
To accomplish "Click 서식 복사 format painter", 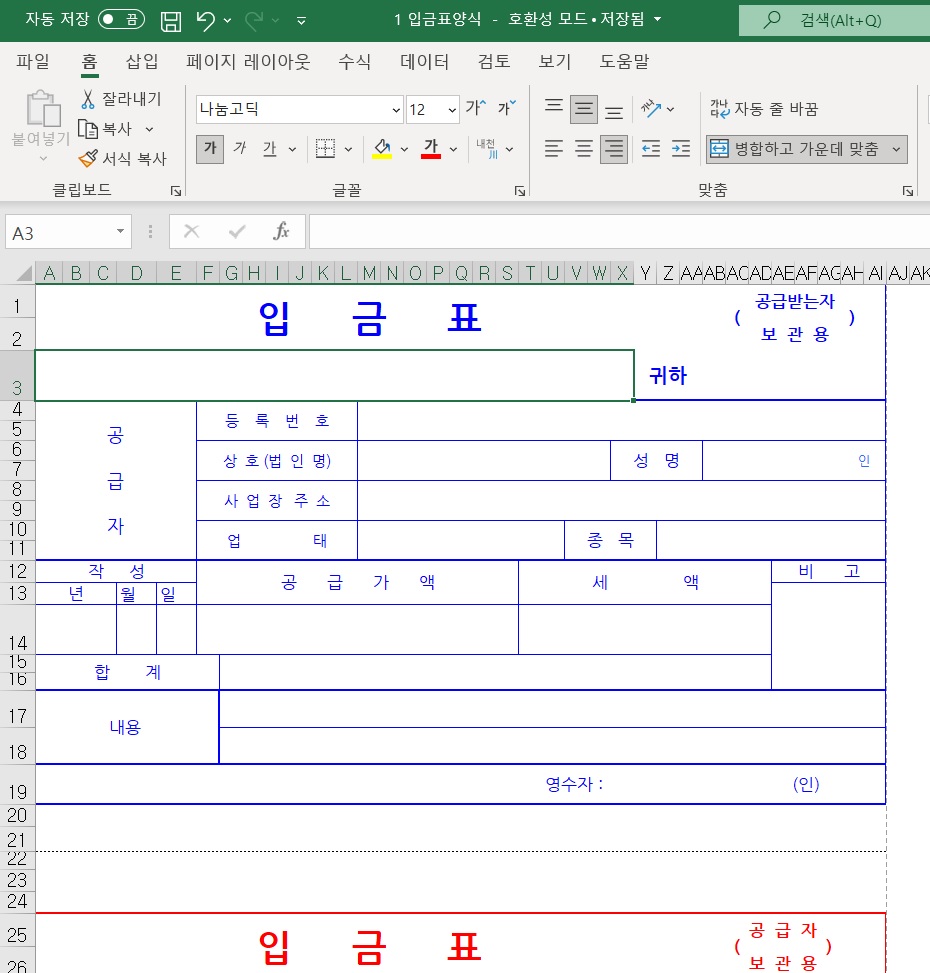I will click(123, 159).
